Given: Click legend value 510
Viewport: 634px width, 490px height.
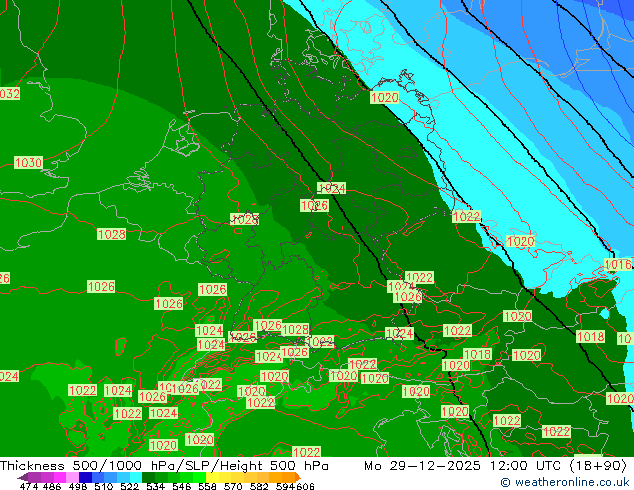Looking at the screenshot, I should (x=104, y=486).
